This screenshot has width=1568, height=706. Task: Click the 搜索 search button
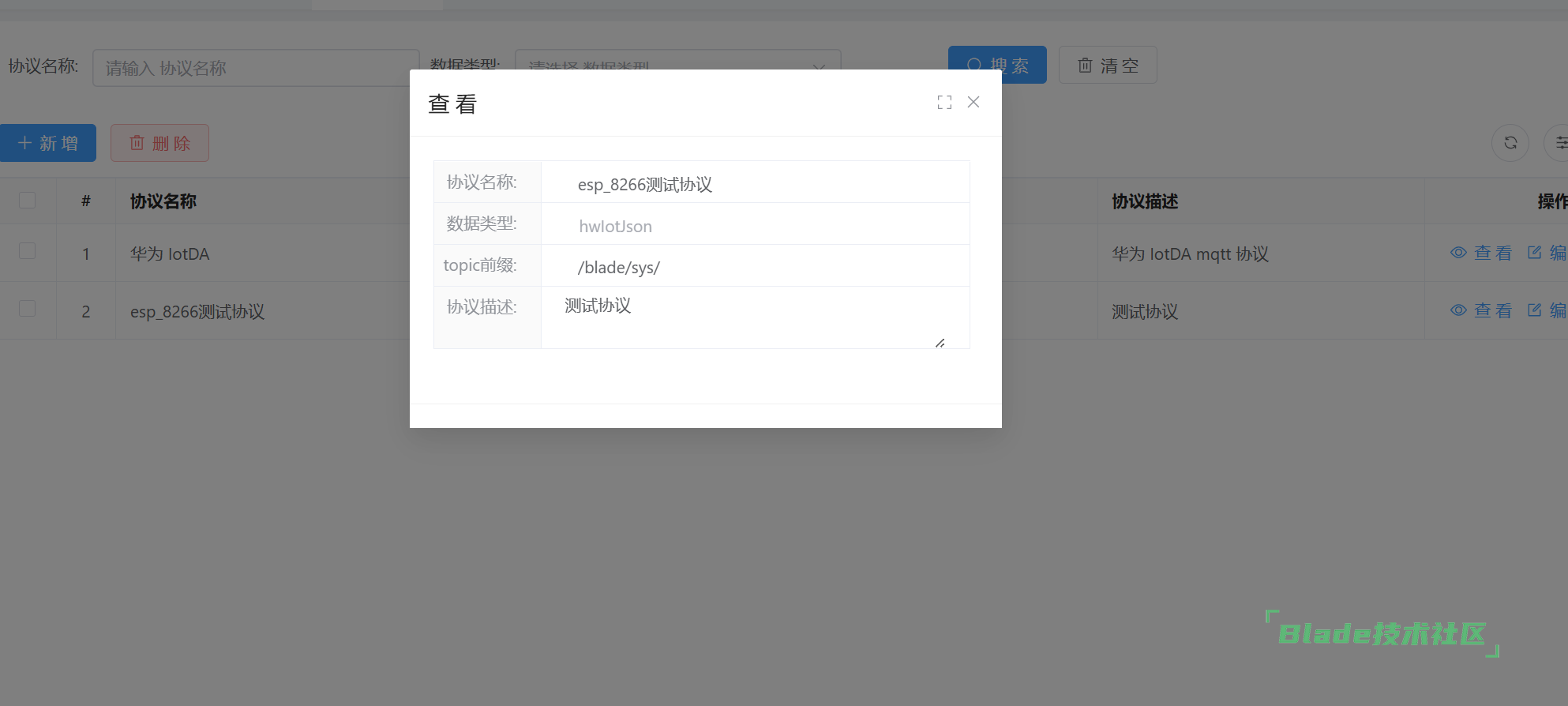click(x=997, y=65)
